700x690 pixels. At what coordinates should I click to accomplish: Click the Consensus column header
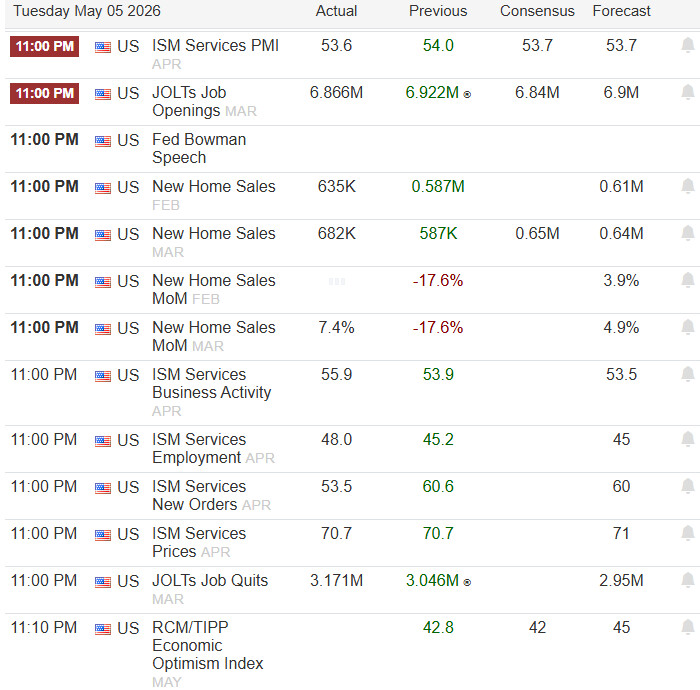pos(537,11)
